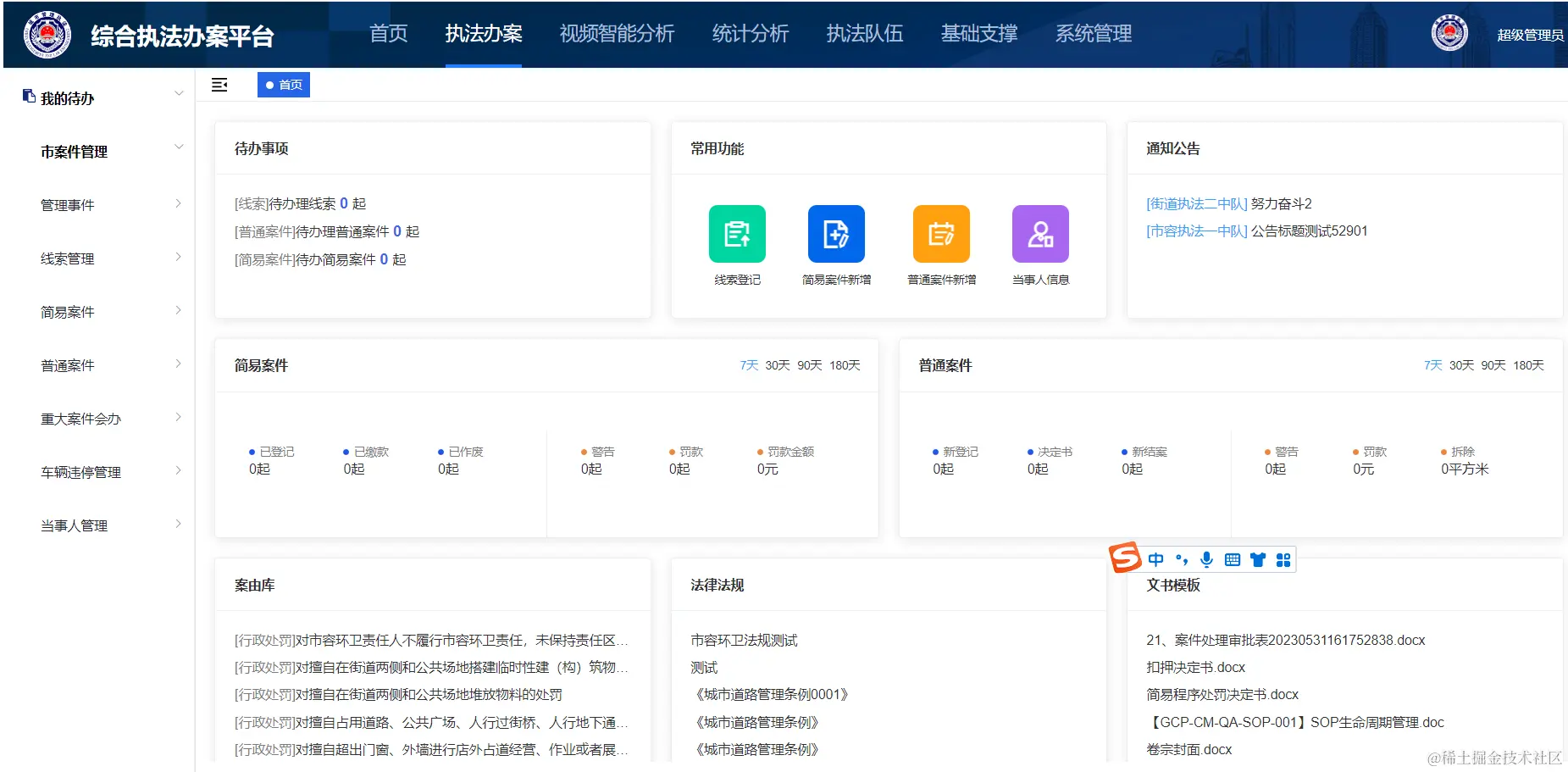Open the 案件处理审批表 docx template
This screenshot has width=1568, height=772.
(x=1286, y=640)
